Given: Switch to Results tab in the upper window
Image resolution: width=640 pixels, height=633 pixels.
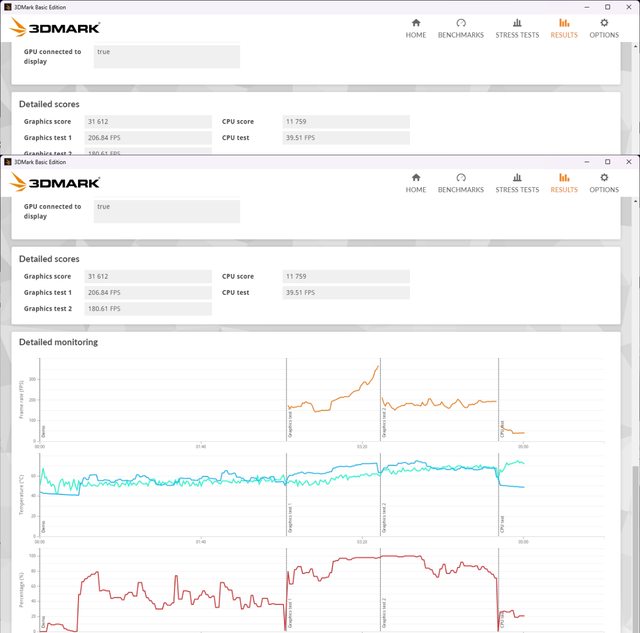Looking at the screenshot, I should coord(564,27).
